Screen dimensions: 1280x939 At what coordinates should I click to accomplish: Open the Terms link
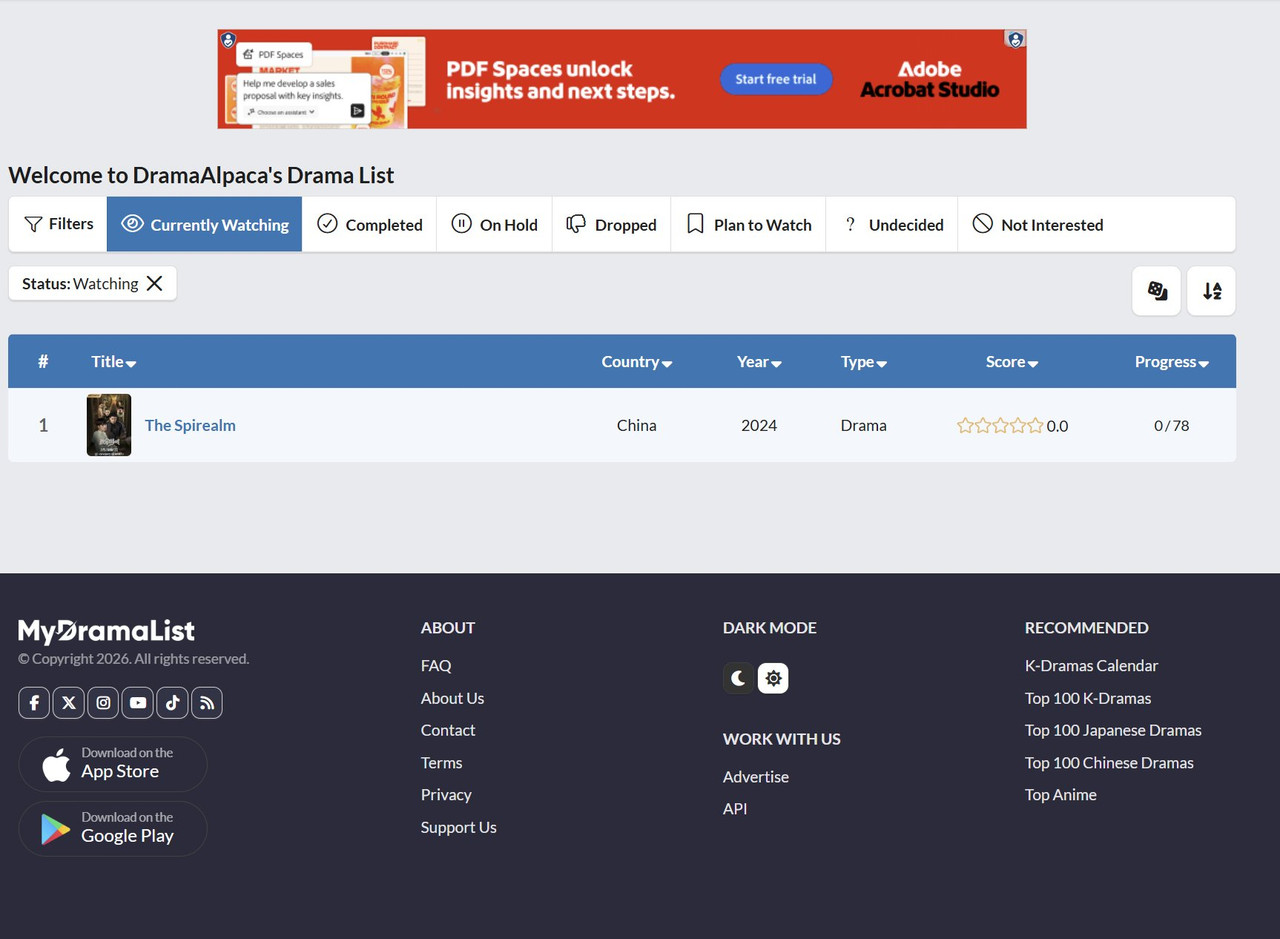(441, 762)
